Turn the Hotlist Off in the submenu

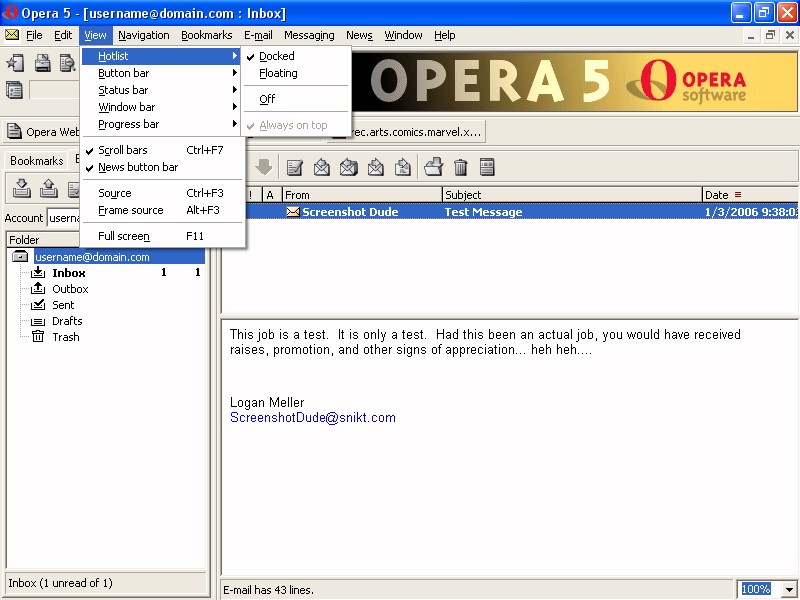coord(296,99)
